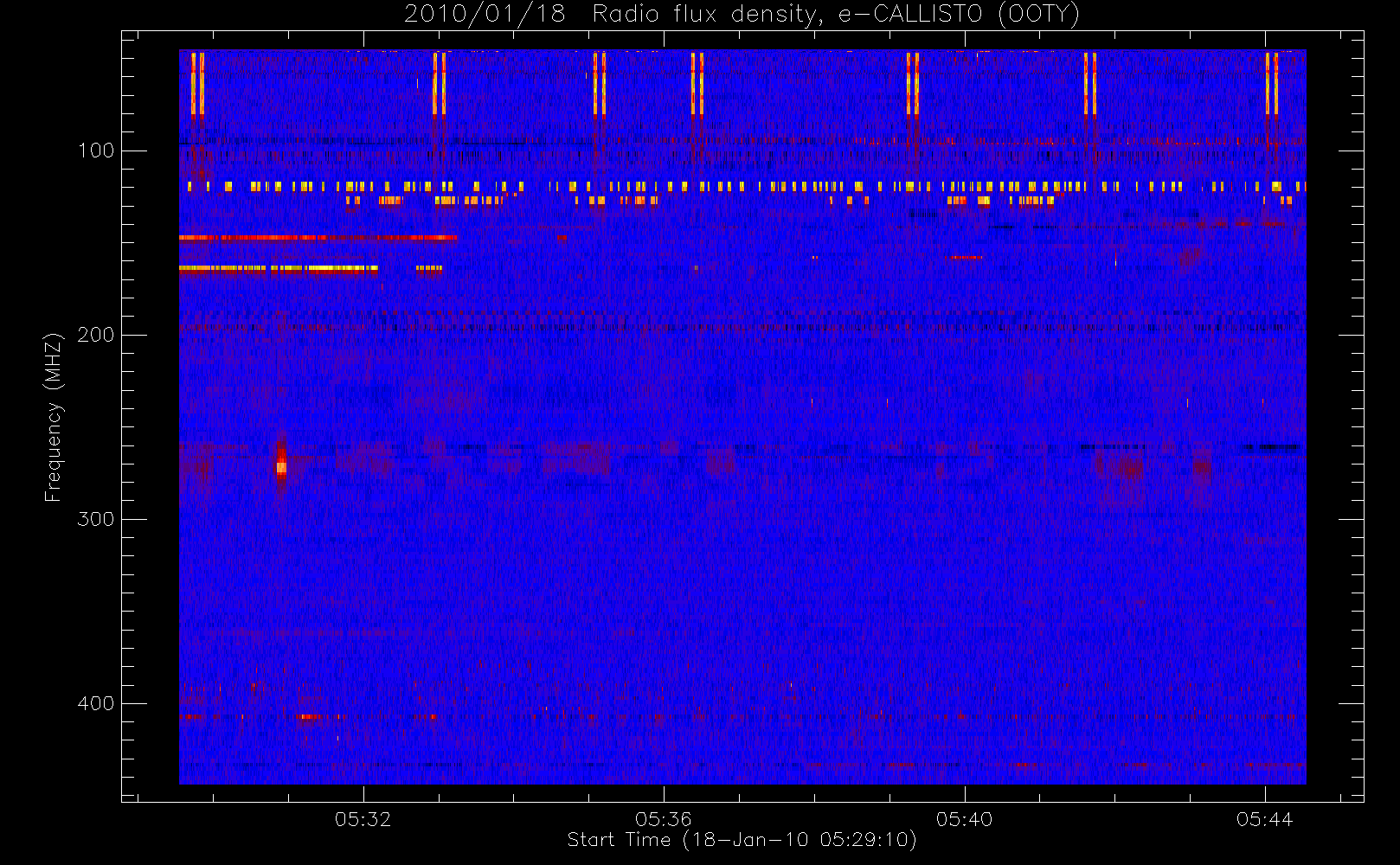
Task: Click the 05:44 time tick label
Action: [x=1264, y=819]
